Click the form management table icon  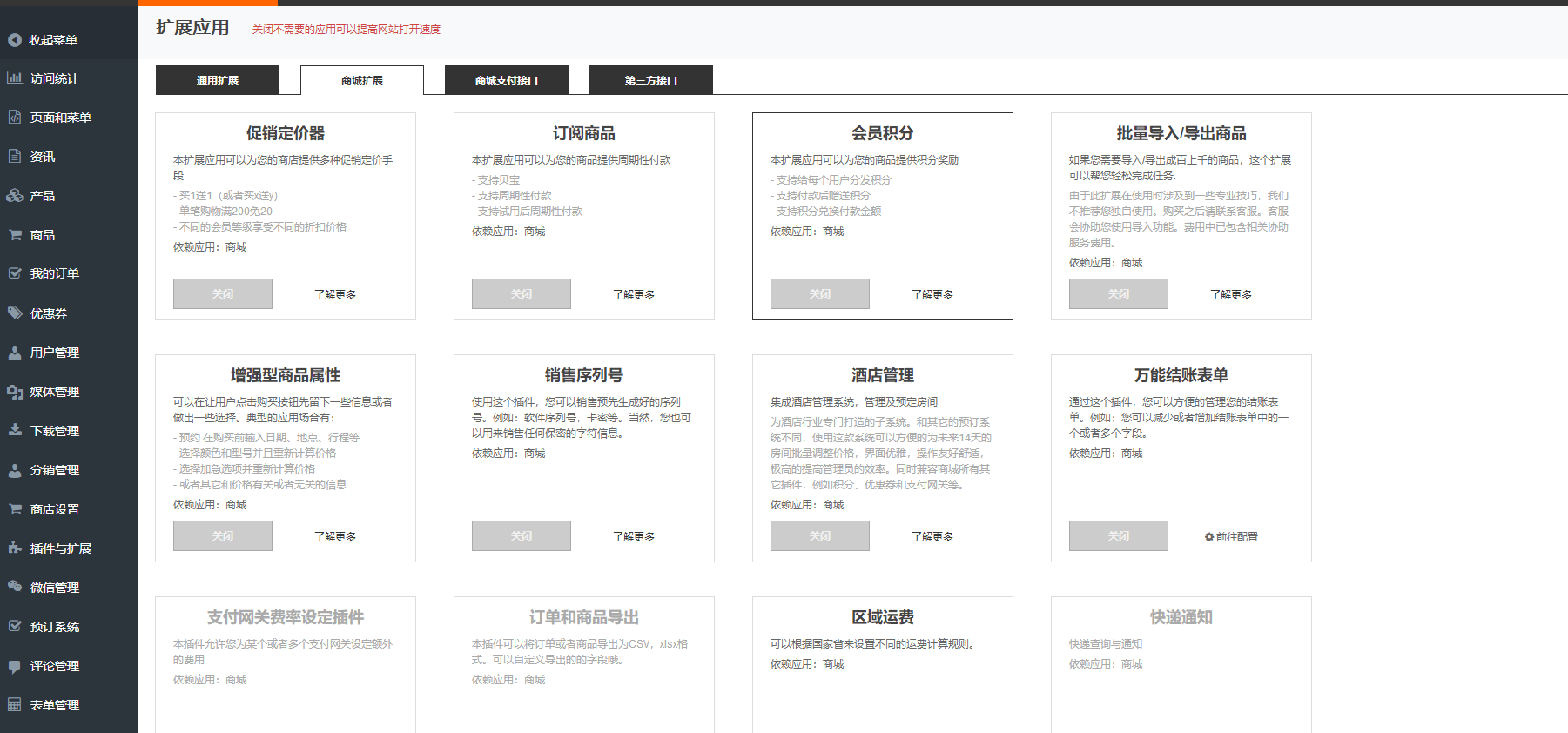15,705
